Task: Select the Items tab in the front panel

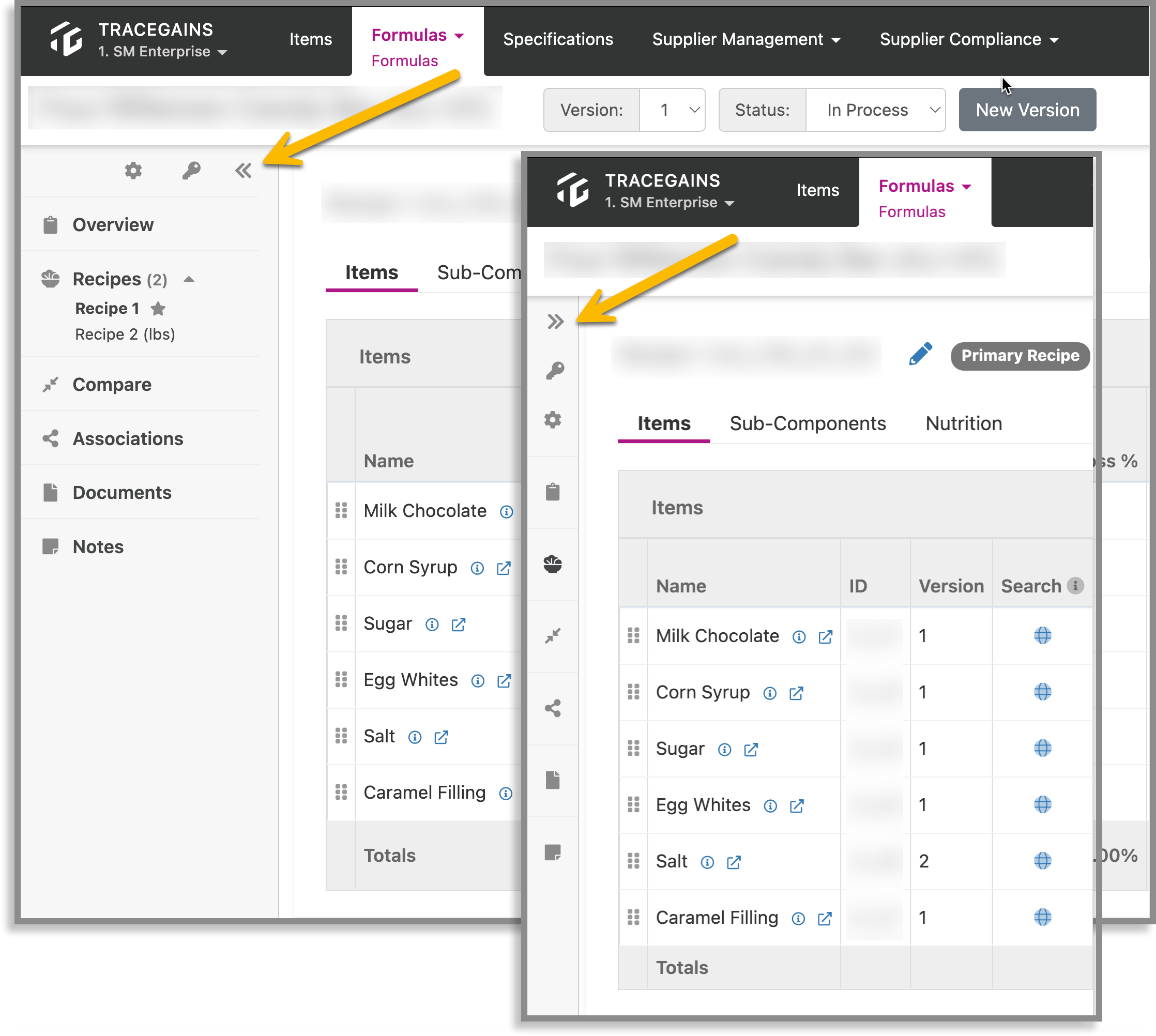Action: tap(664, 423)
